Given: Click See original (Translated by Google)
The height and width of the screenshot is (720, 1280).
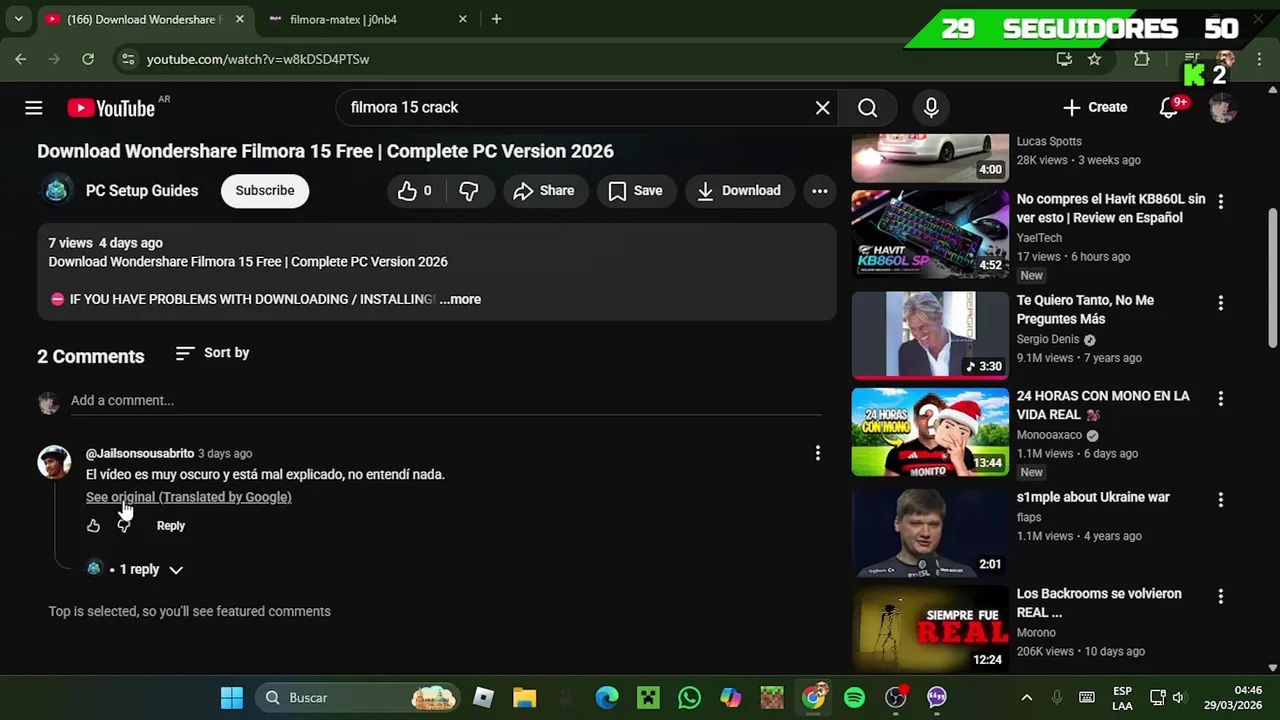Looking at the screenshot, I should (188, 497).
